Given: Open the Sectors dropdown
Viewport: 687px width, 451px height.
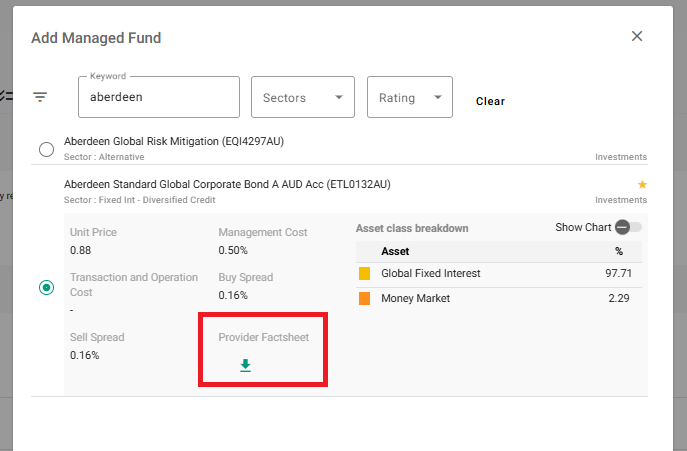Looking at the screenshot, I should 303,97.
